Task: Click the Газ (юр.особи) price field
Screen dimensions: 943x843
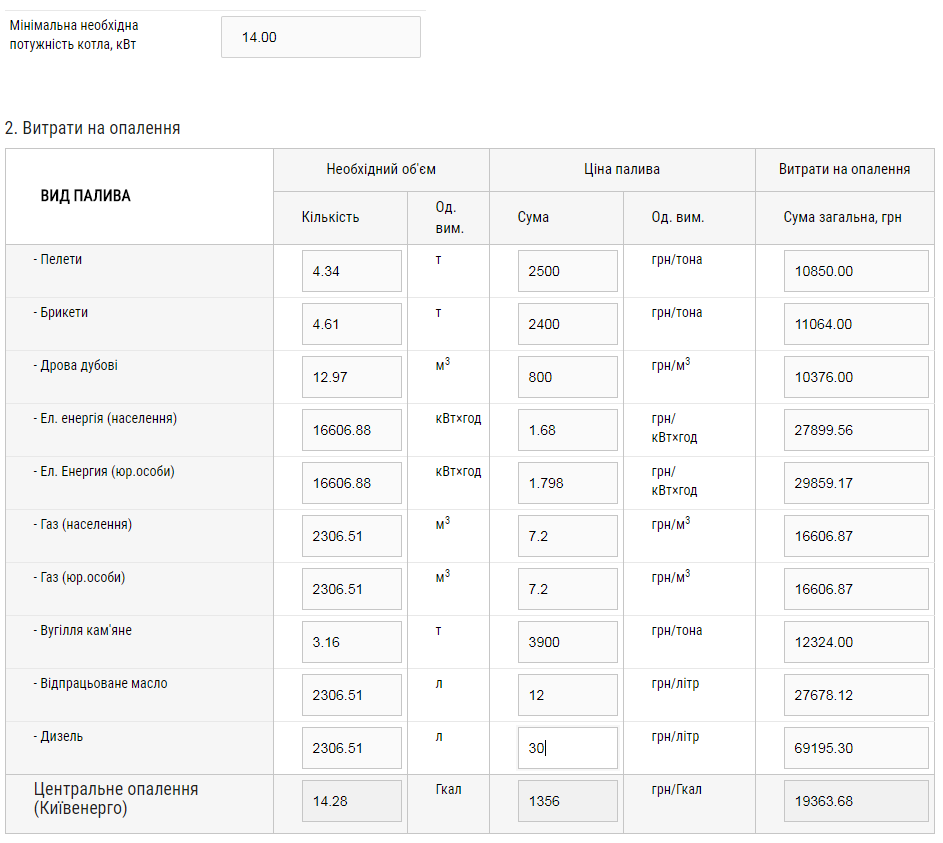Action: [567, 589]
